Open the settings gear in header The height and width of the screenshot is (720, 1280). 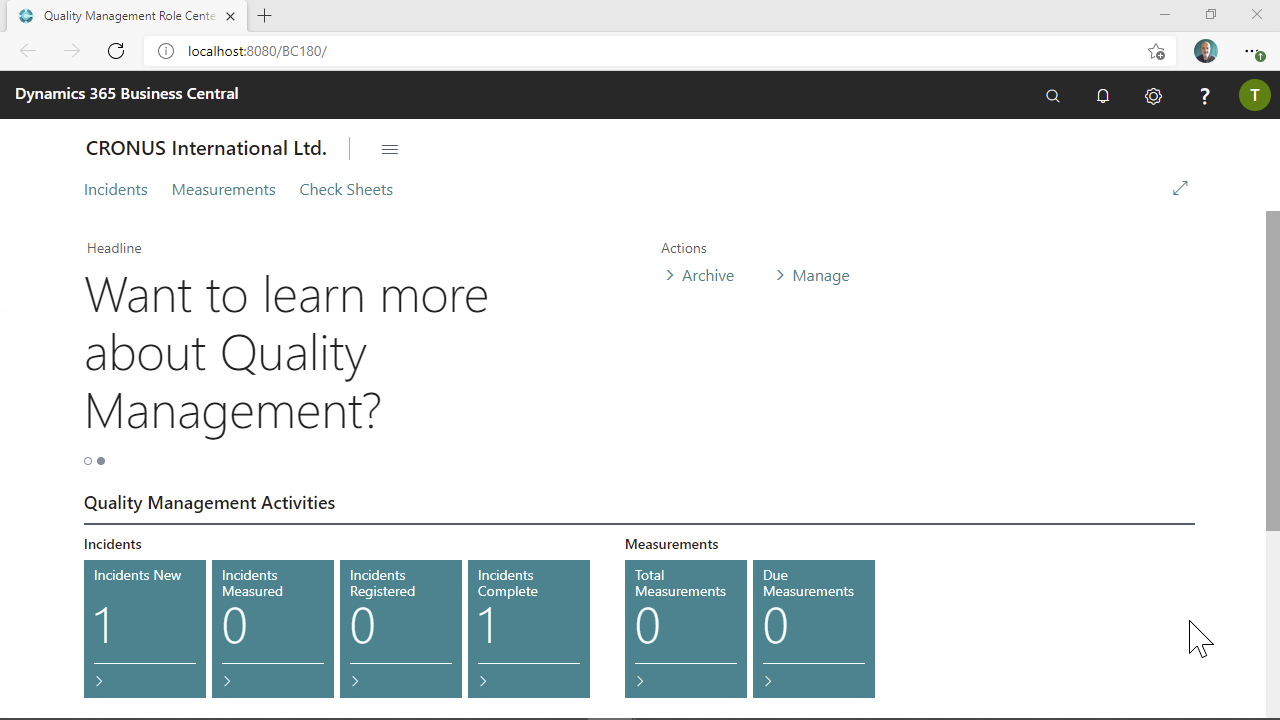pyautogui.click(x=1153, y=96)
